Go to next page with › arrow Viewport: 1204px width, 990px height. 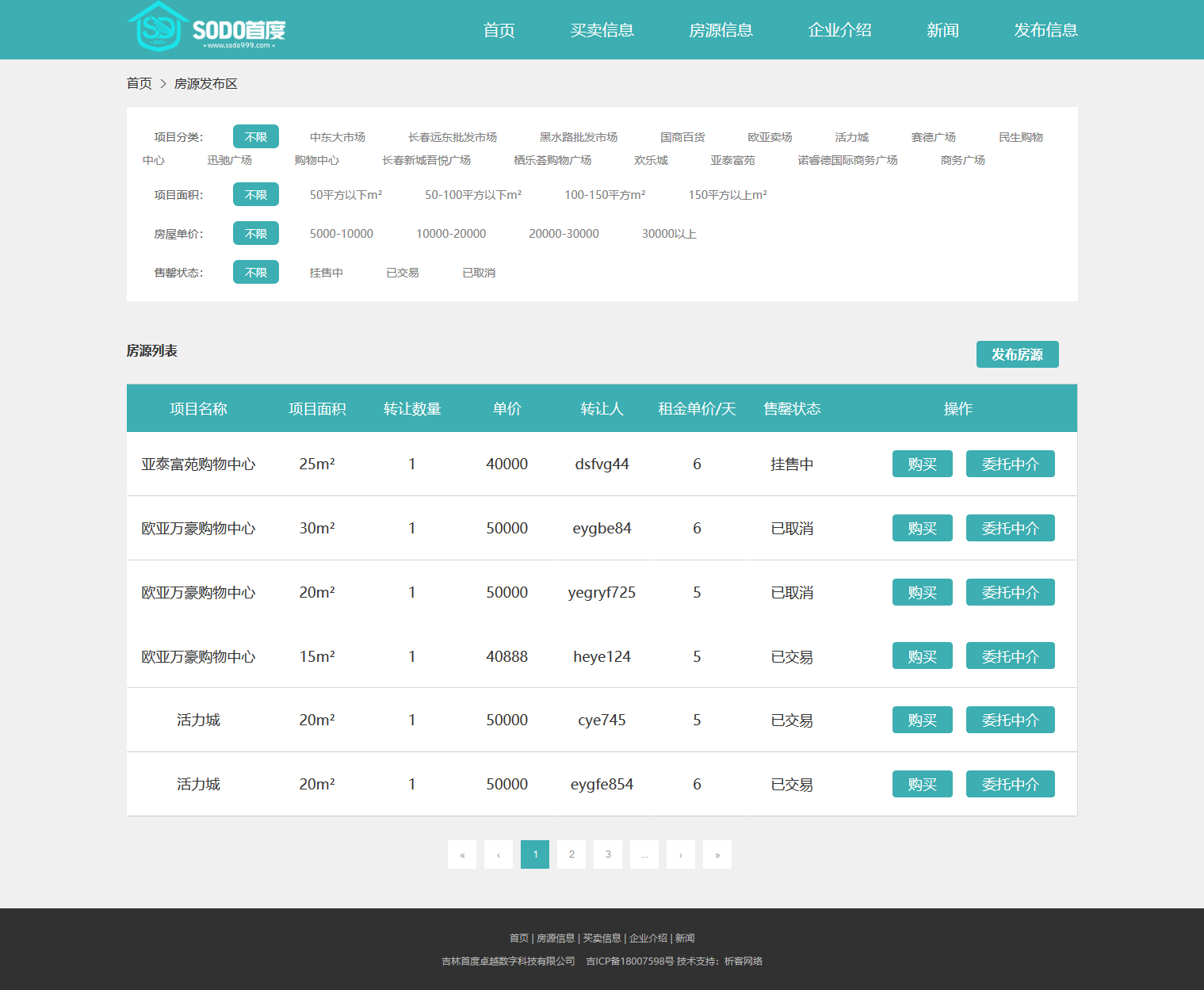pos(681,854)
